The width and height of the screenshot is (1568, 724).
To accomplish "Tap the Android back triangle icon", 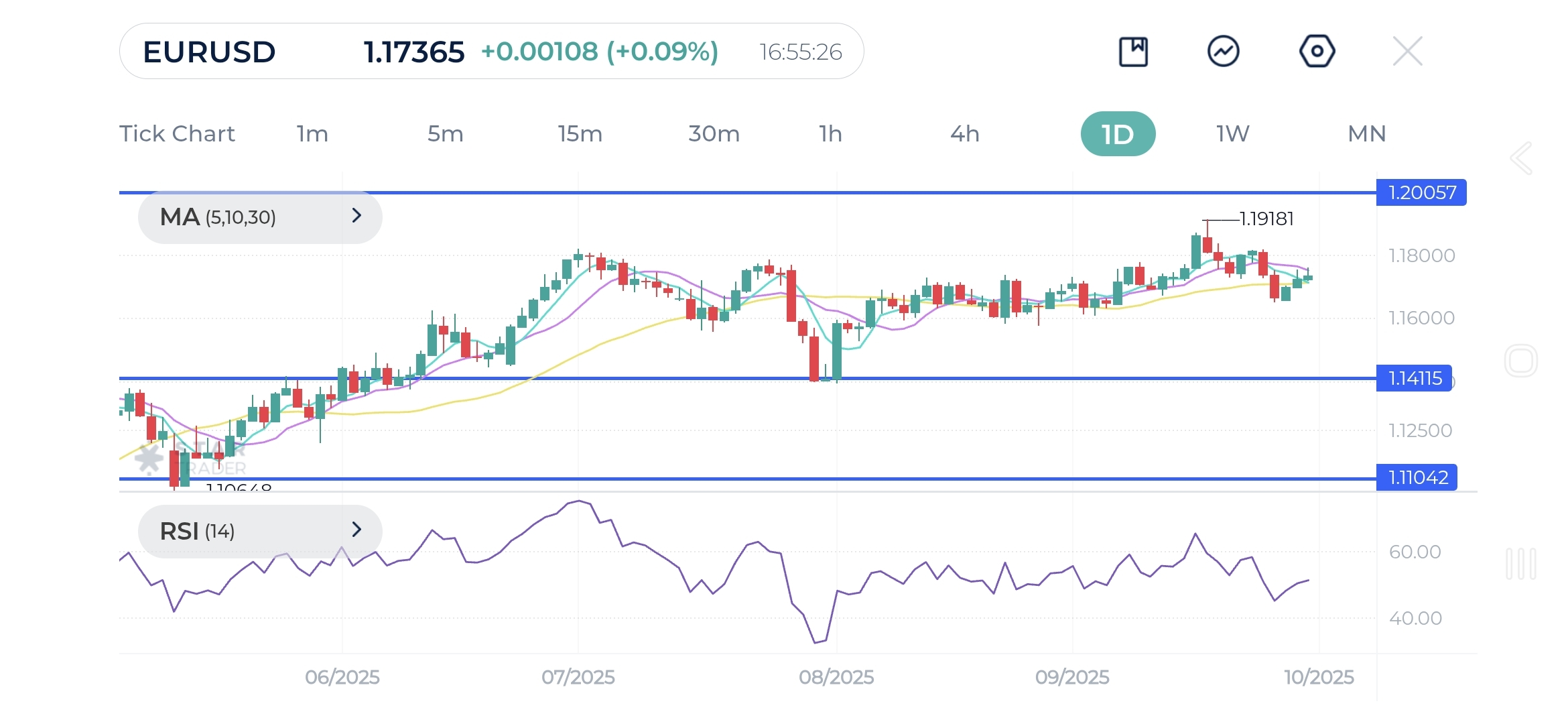I will click(1521, 159).
